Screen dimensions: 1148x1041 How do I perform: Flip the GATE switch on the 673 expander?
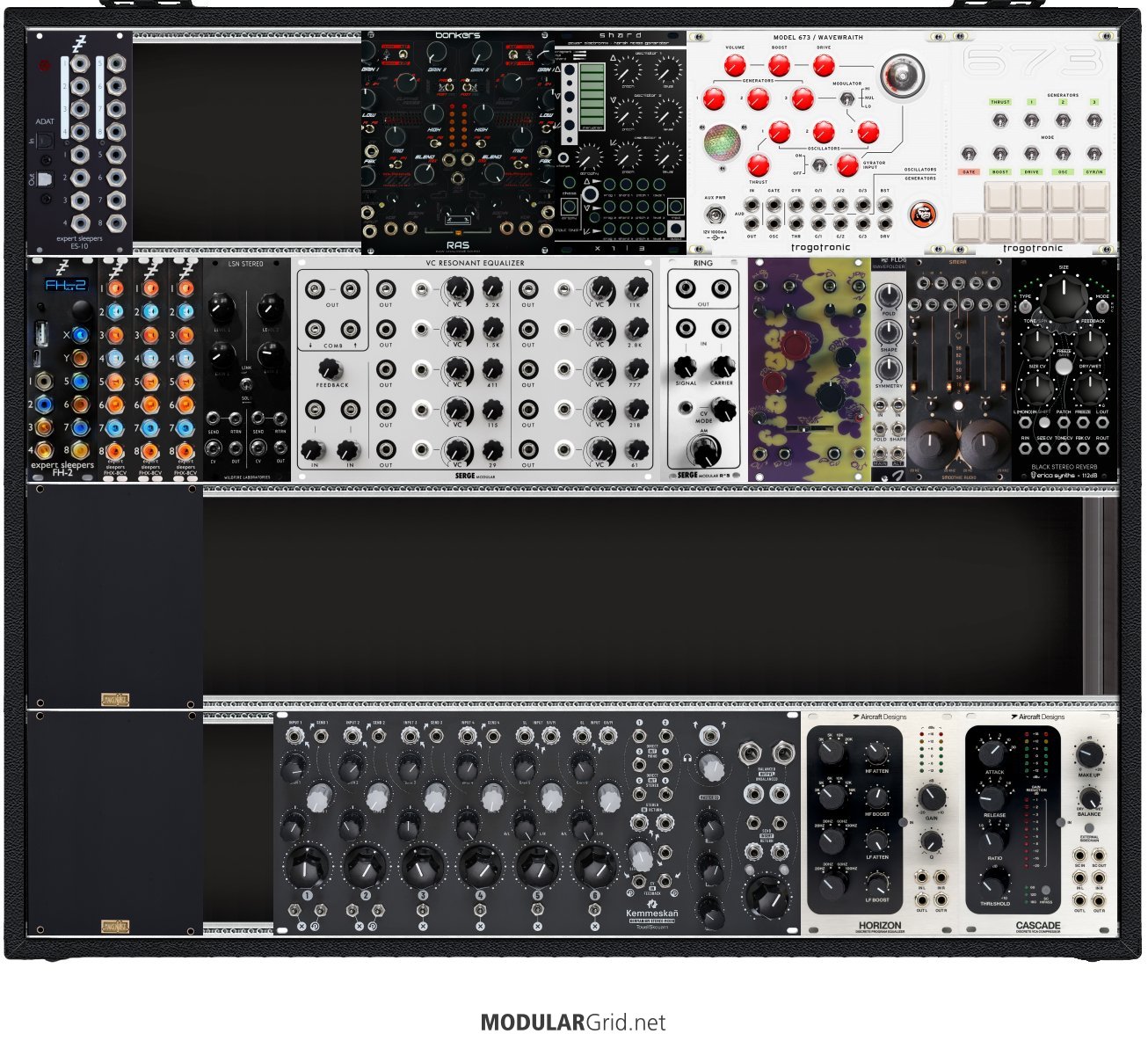point(969,154)
